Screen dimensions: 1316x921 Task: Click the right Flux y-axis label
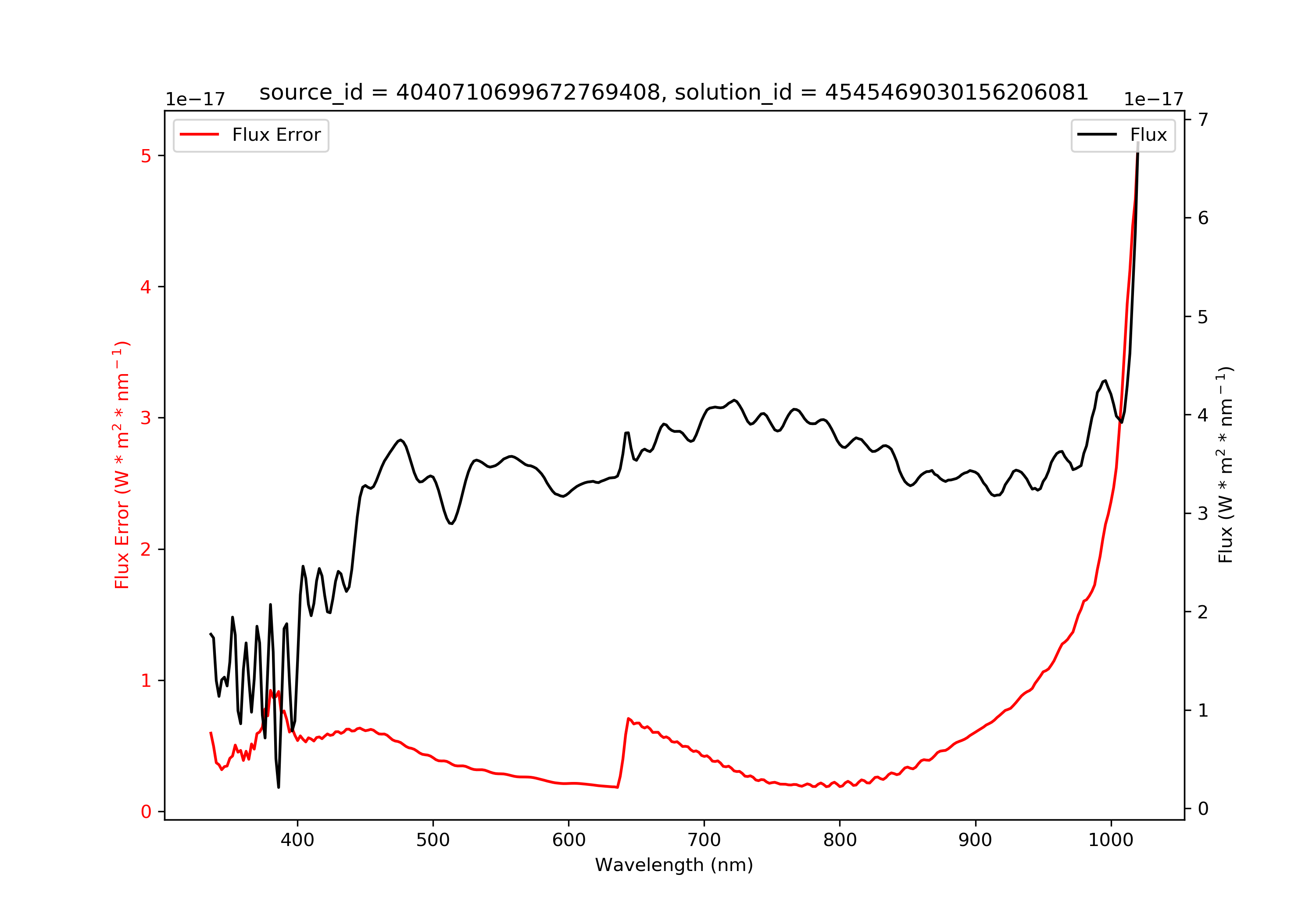(x=1226, y=465)
